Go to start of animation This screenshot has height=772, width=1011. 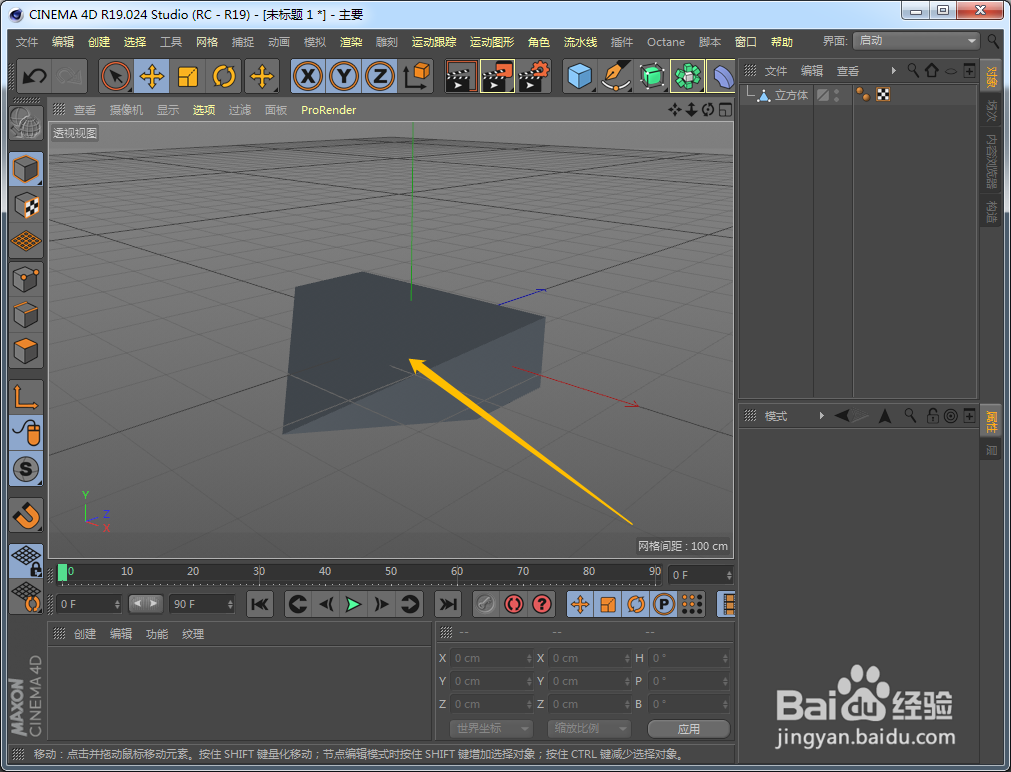(260, 604)
